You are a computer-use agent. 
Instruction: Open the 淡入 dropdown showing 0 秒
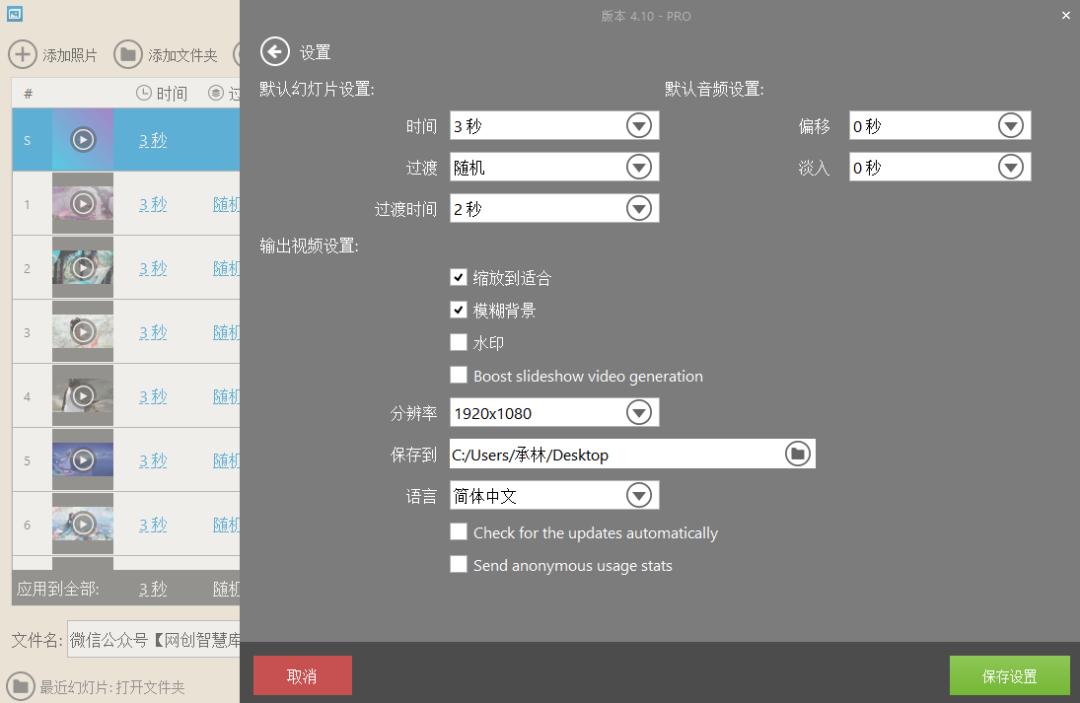pos(939,167)
